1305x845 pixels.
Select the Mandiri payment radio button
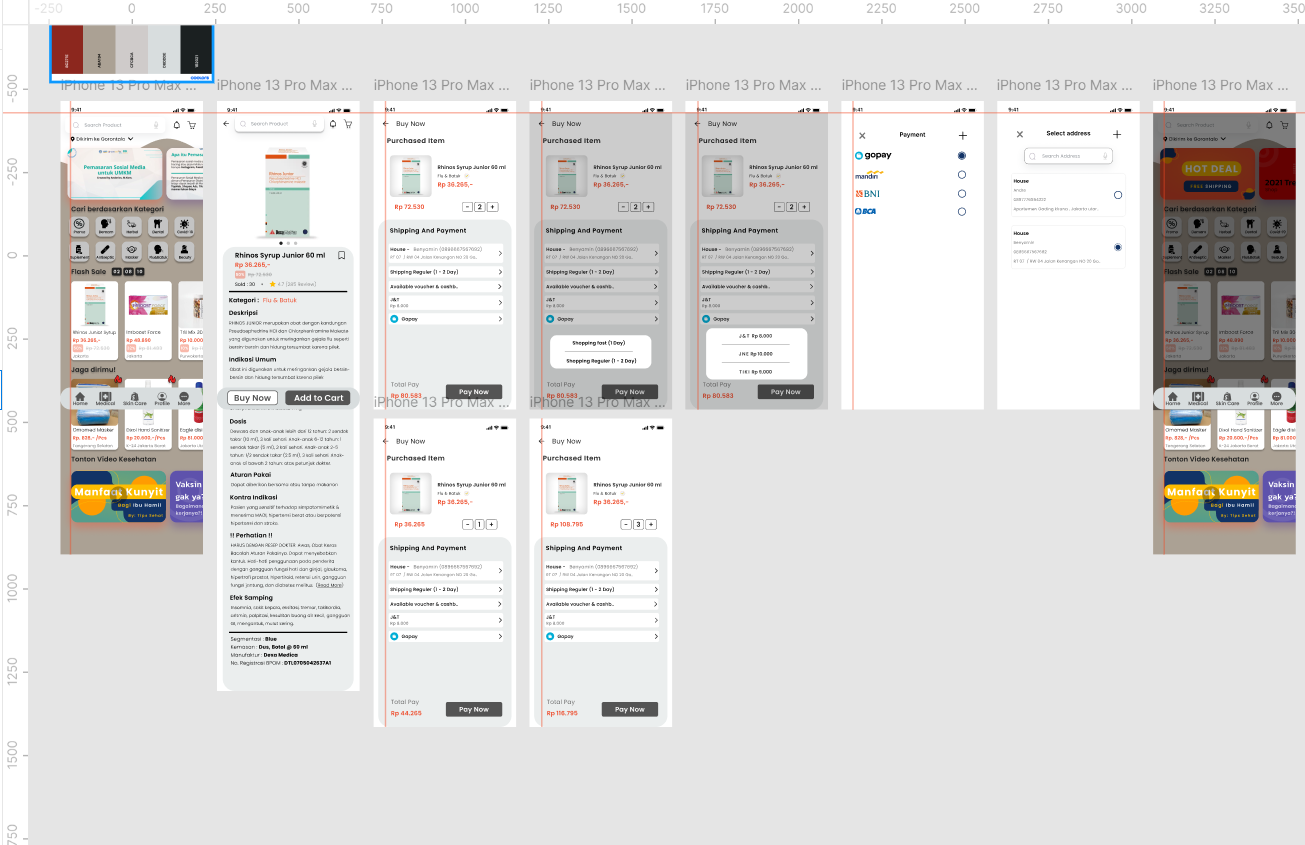coord(962,174)
